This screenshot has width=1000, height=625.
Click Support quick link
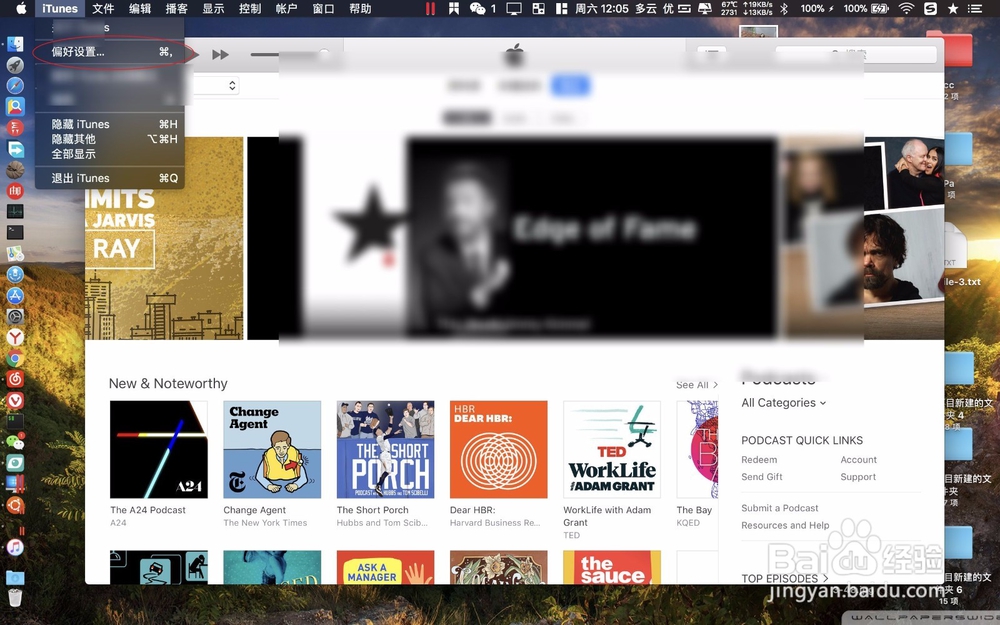(x=858, y=477)
